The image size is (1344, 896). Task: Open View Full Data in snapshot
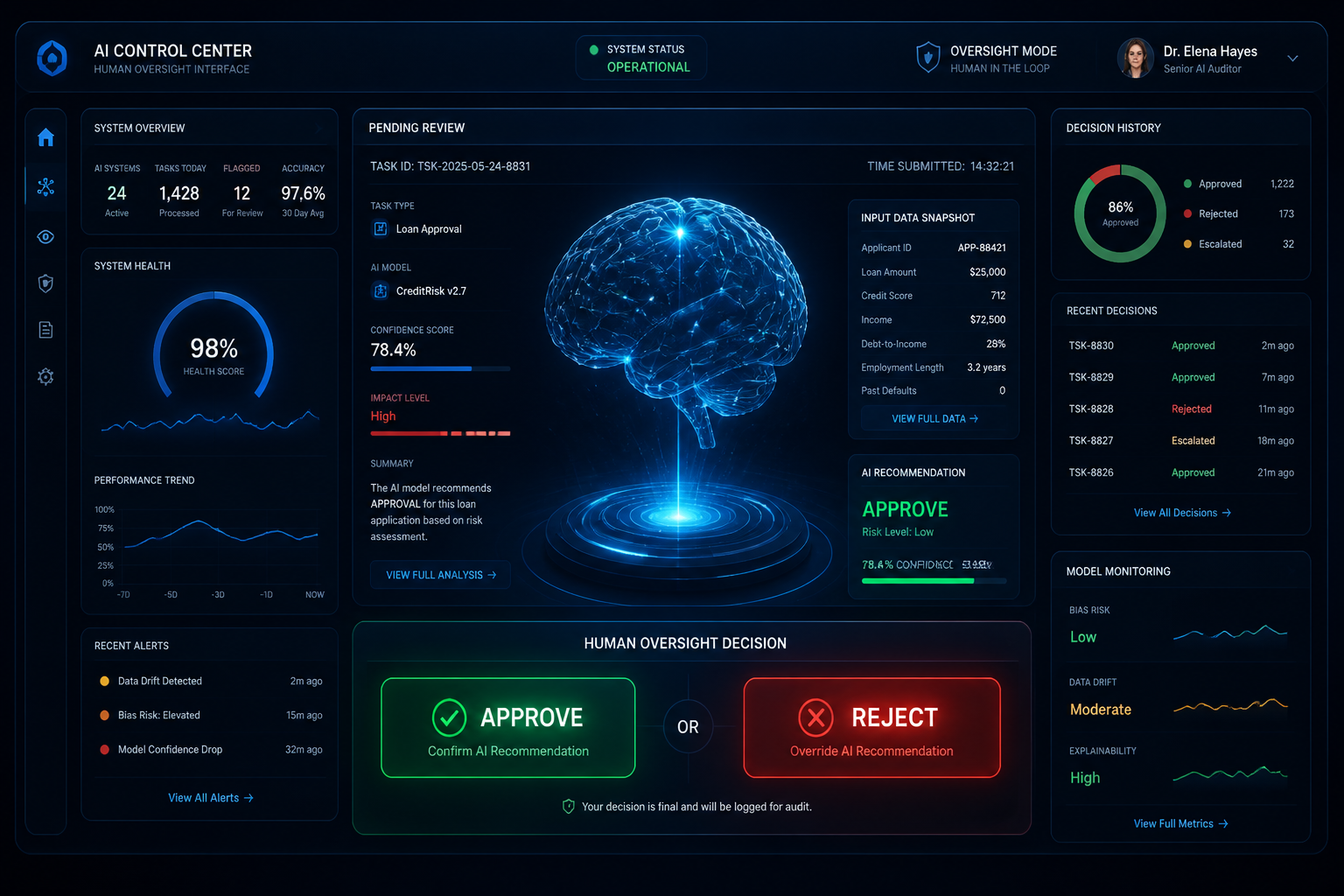tap(934, 419)
